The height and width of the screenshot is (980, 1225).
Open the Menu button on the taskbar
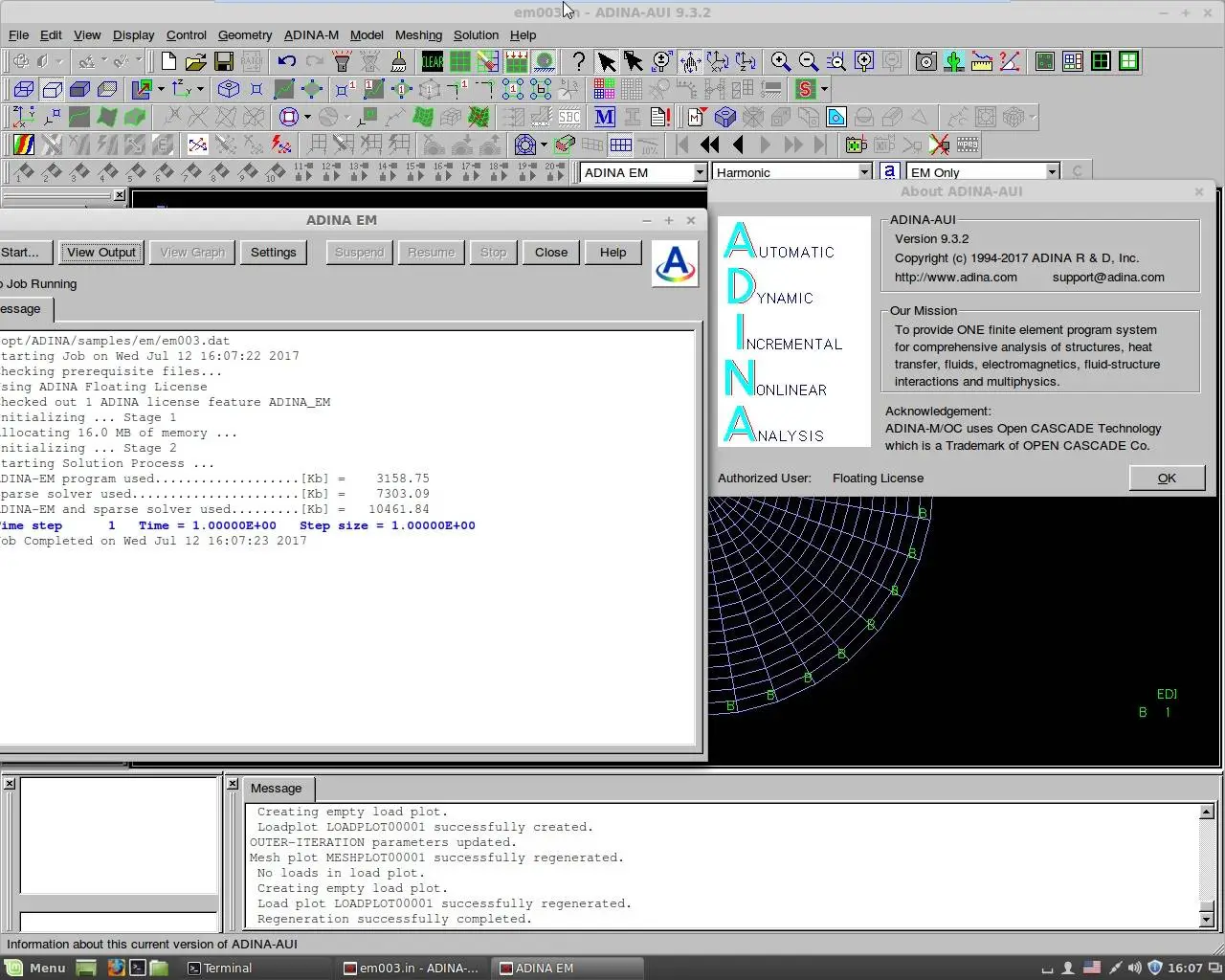tap(36, 968)
